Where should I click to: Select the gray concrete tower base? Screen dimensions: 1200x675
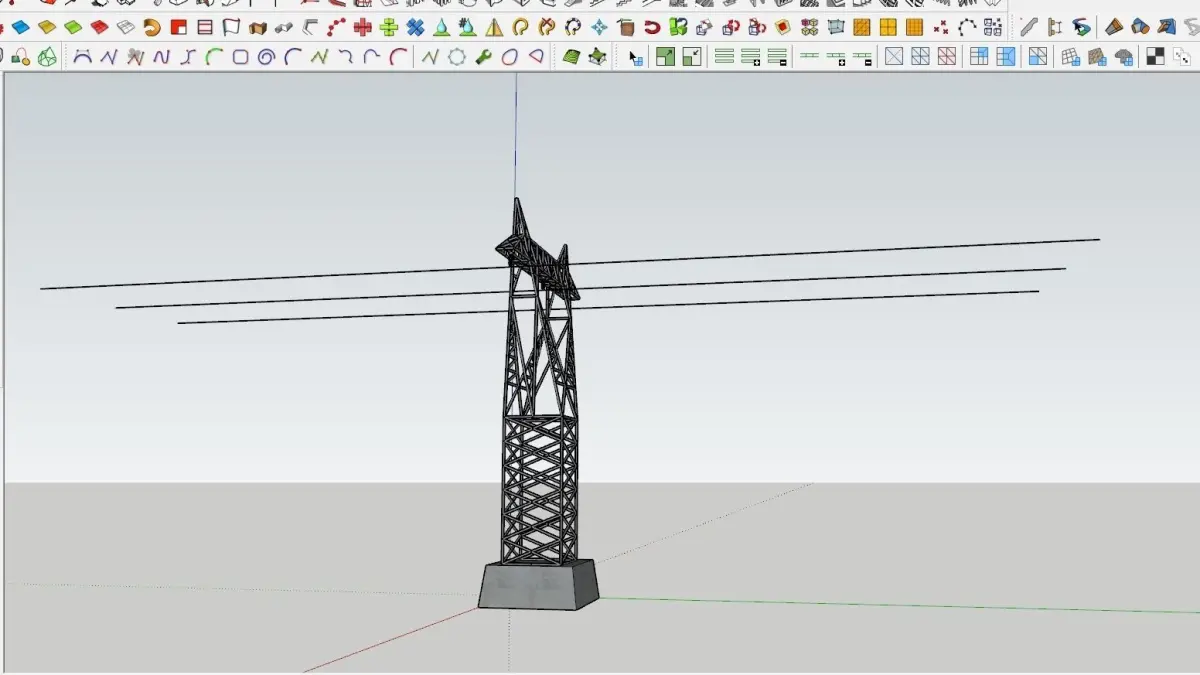539,585
